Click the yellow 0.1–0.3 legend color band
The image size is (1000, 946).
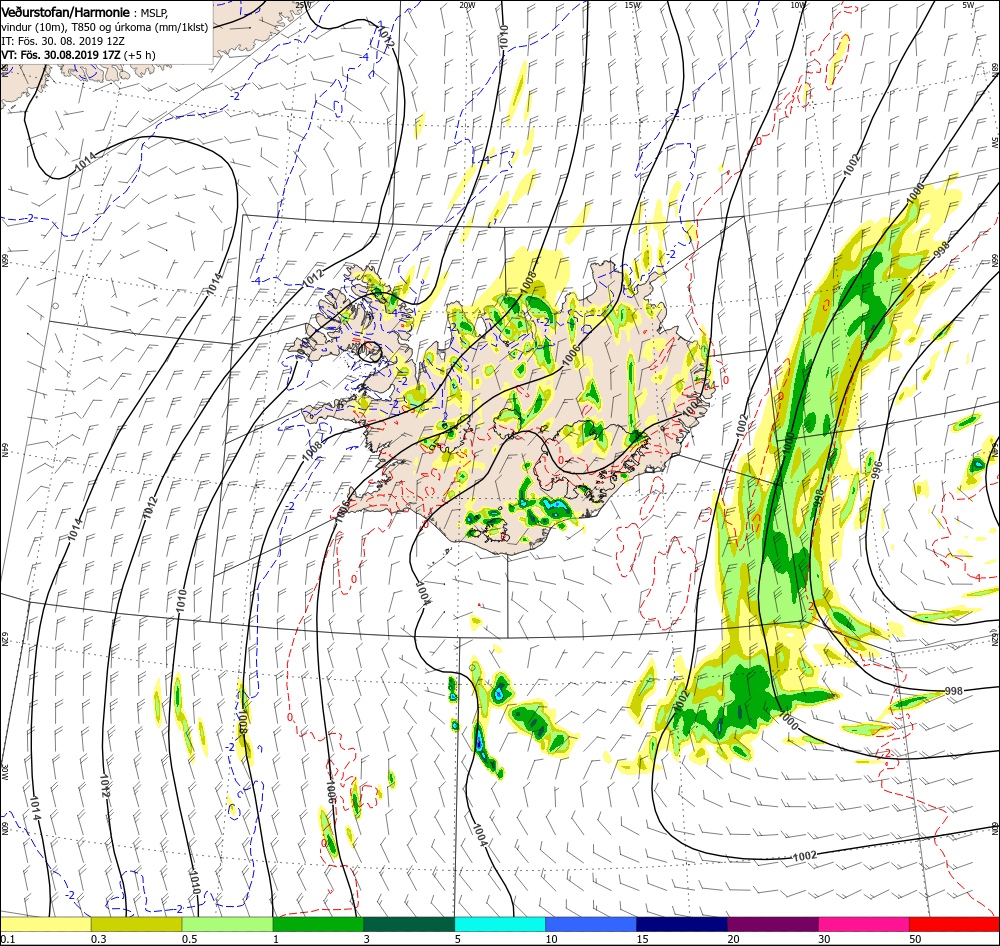click(x=45, y=924)
